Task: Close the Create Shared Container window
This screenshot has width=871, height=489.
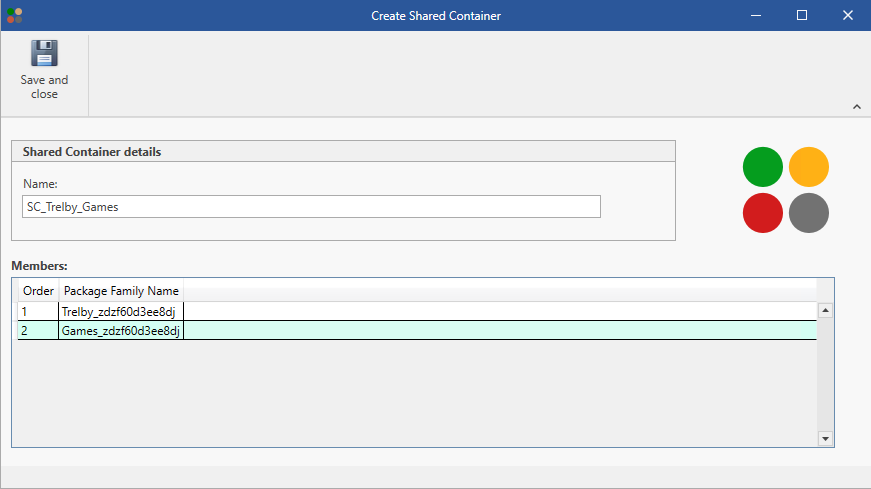Action: [x=847, y=15]
